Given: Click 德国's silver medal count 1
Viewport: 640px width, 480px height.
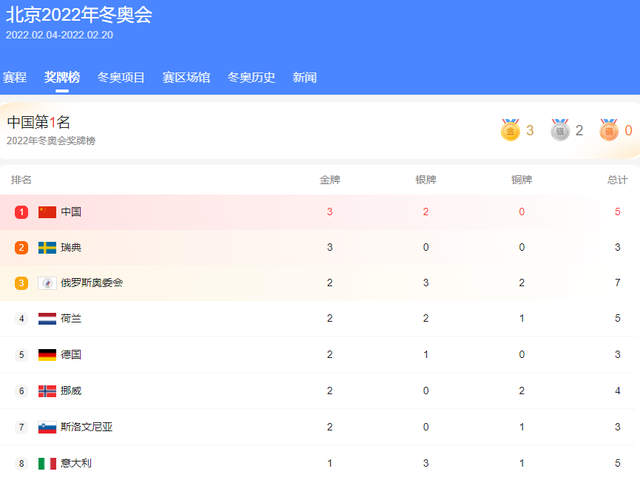Looking at the screenshot, I should click(426, 354).
